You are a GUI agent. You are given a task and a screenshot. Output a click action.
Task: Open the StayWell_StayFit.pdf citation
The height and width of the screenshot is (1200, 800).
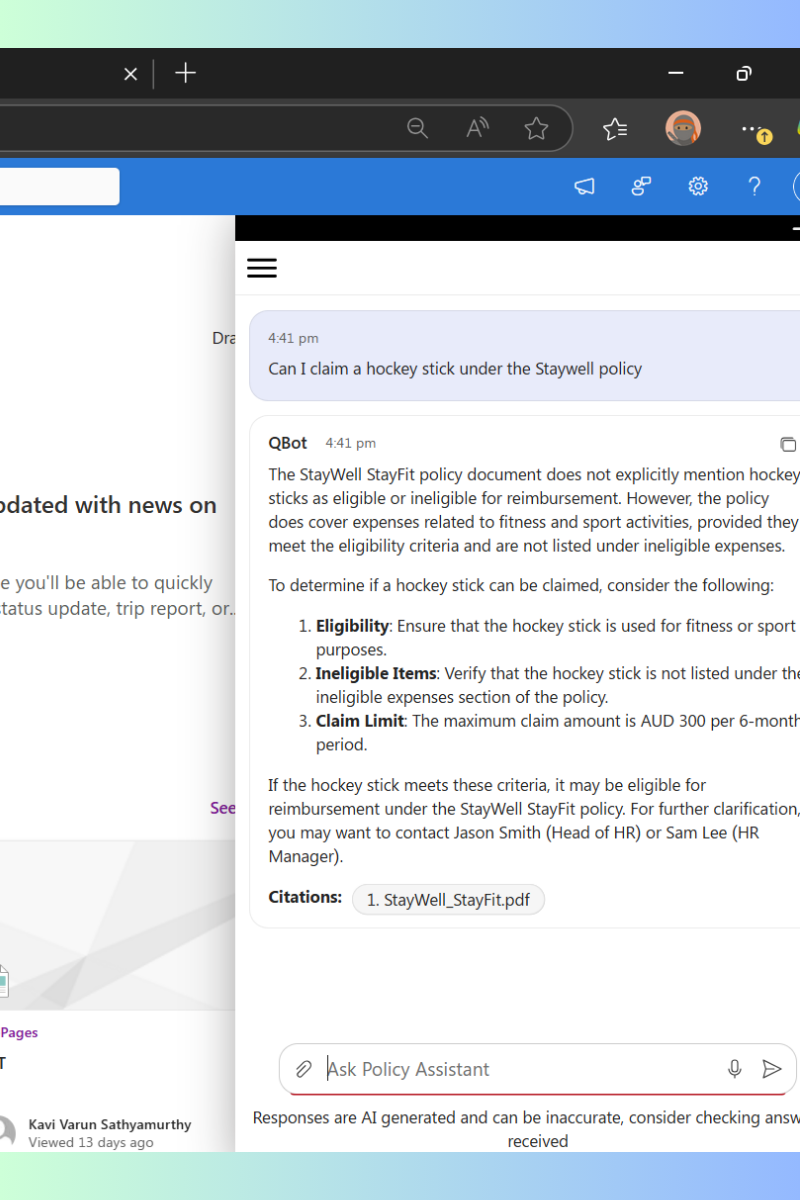pos(448,900)
